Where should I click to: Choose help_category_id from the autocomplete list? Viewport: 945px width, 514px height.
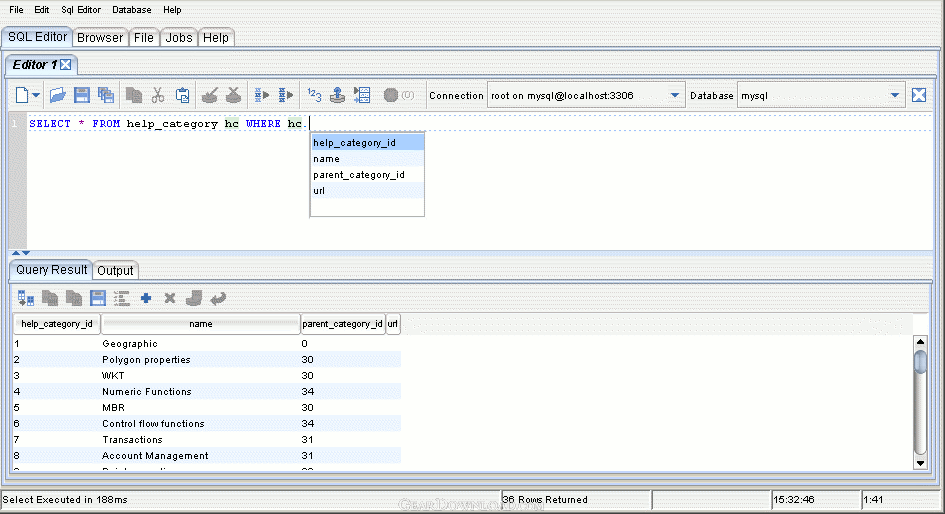click(x=367, y=143)
